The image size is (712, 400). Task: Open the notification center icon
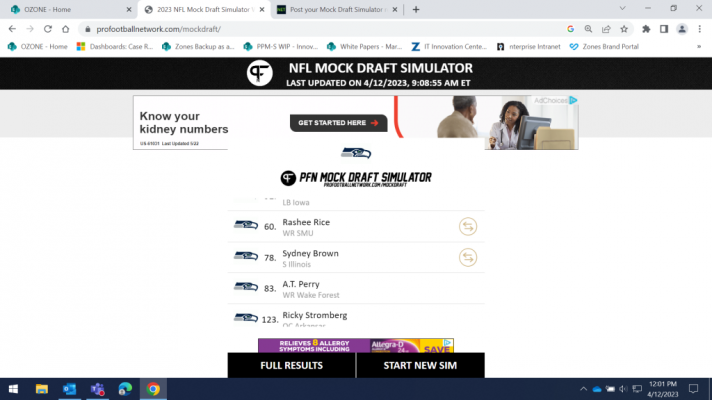click(693, 389)
